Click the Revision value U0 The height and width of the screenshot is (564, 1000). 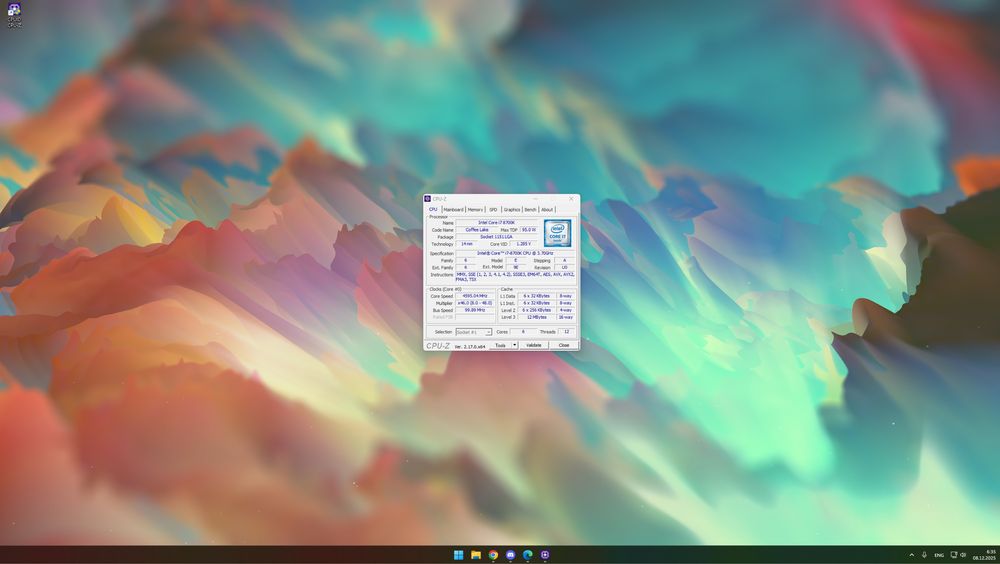[564, 267]
